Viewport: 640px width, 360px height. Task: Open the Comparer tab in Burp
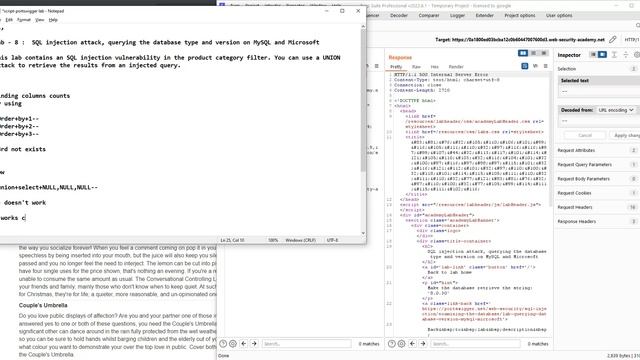point(429,16)
